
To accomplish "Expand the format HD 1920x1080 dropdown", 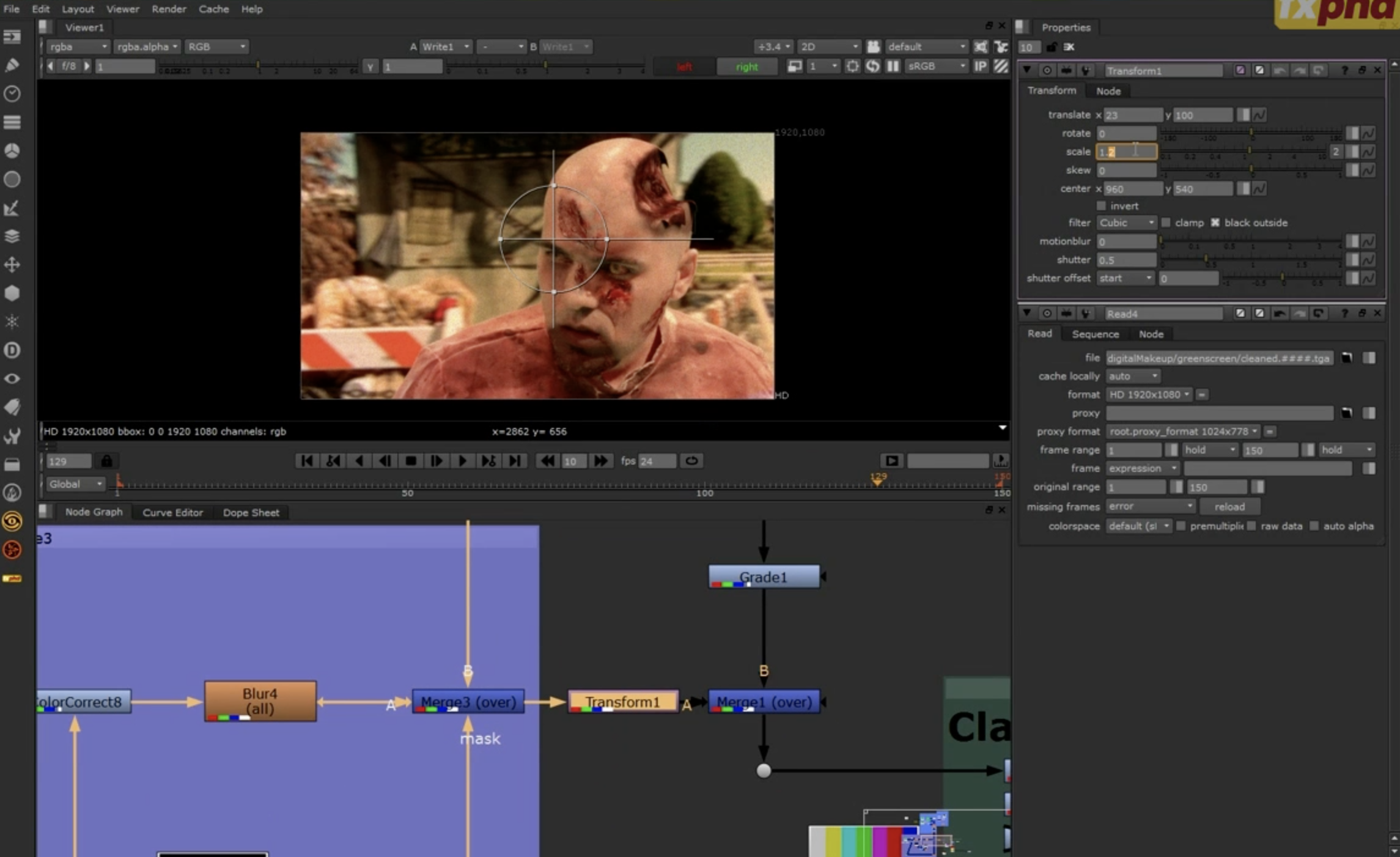I will (1148, 394).
